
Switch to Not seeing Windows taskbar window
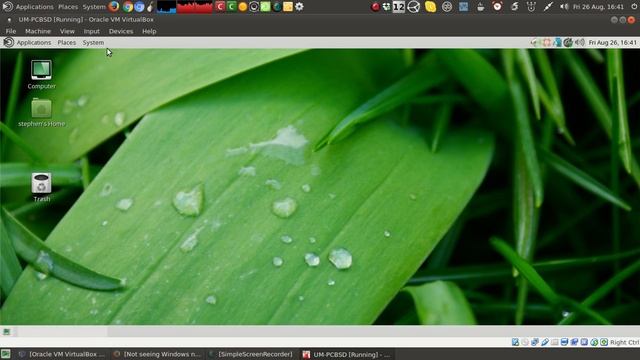pyautogui.click(x=157, y=354)
